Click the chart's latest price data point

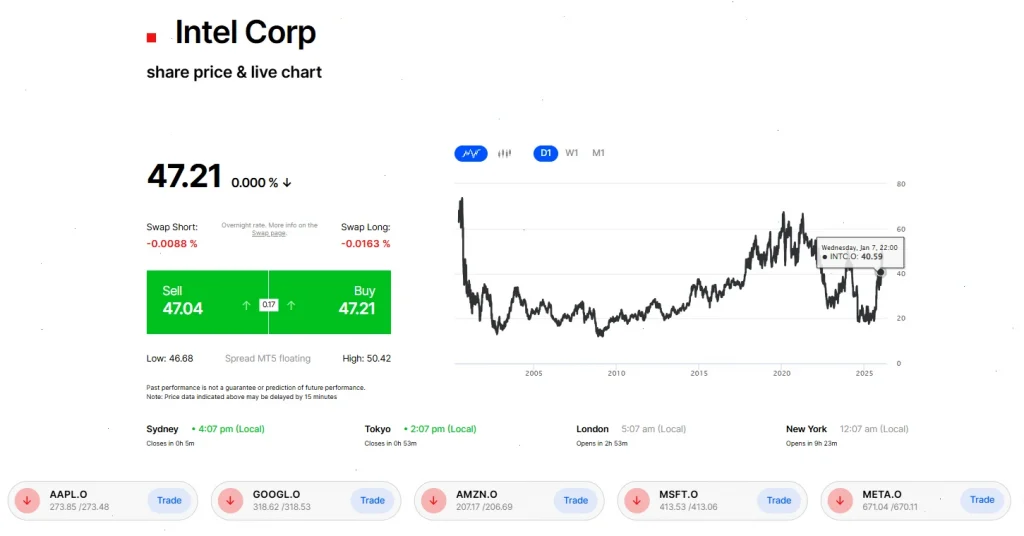pyautogui.click(x=881, y=272)
